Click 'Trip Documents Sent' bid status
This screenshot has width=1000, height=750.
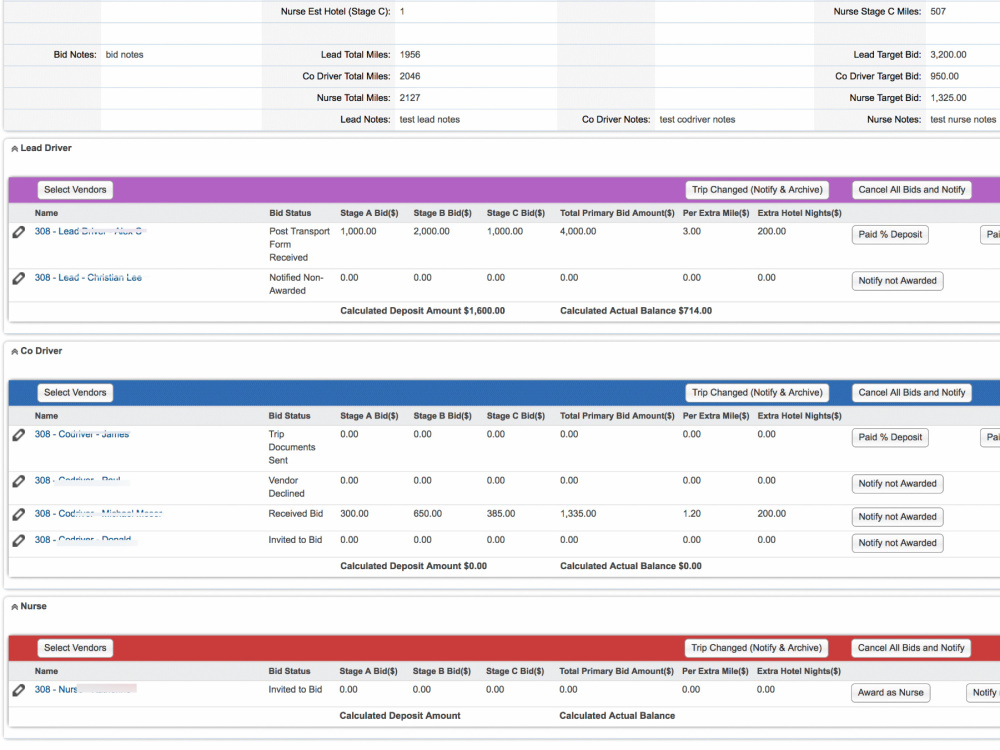[x=291, y=448]
